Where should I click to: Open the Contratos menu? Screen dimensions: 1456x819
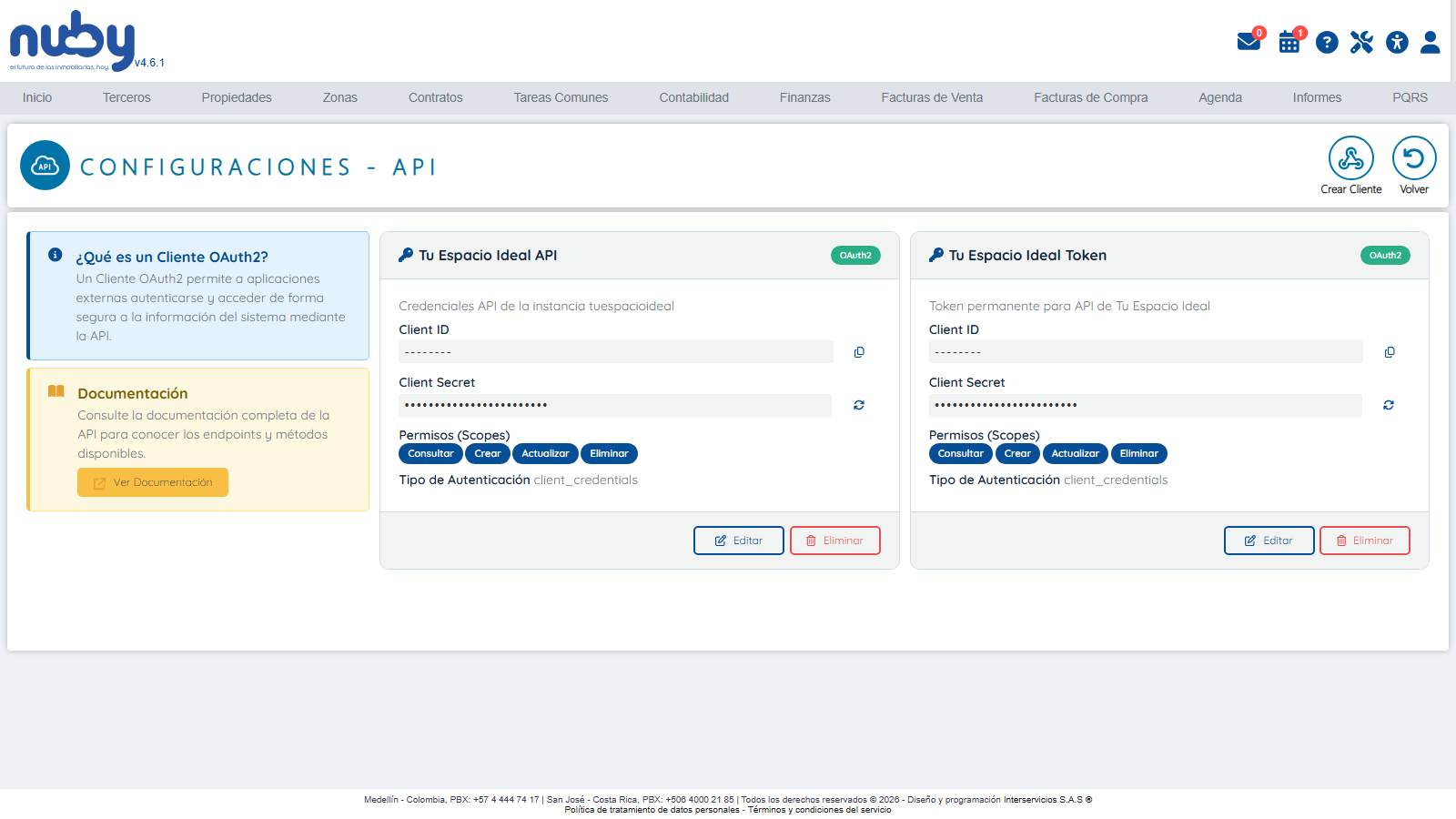point(436,97)
